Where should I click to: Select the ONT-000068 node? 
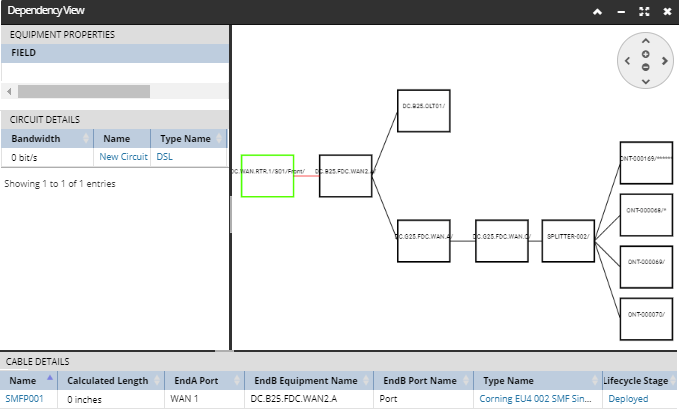646,215
